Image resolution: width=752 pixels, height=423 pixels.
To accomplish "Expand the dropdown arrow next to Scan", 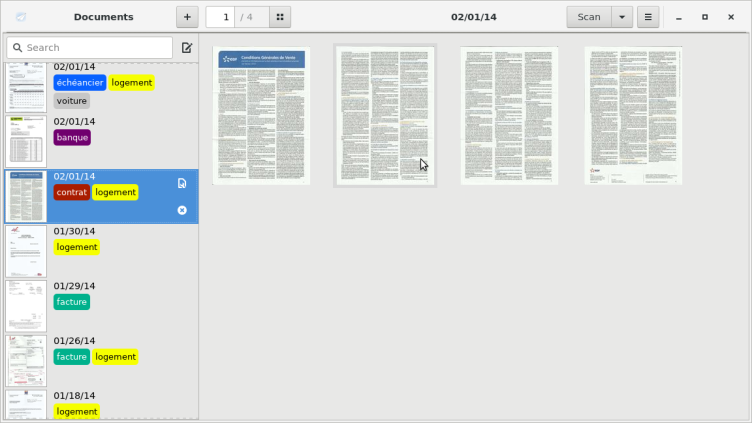I will pyautogui.click(x=622, y=17).
